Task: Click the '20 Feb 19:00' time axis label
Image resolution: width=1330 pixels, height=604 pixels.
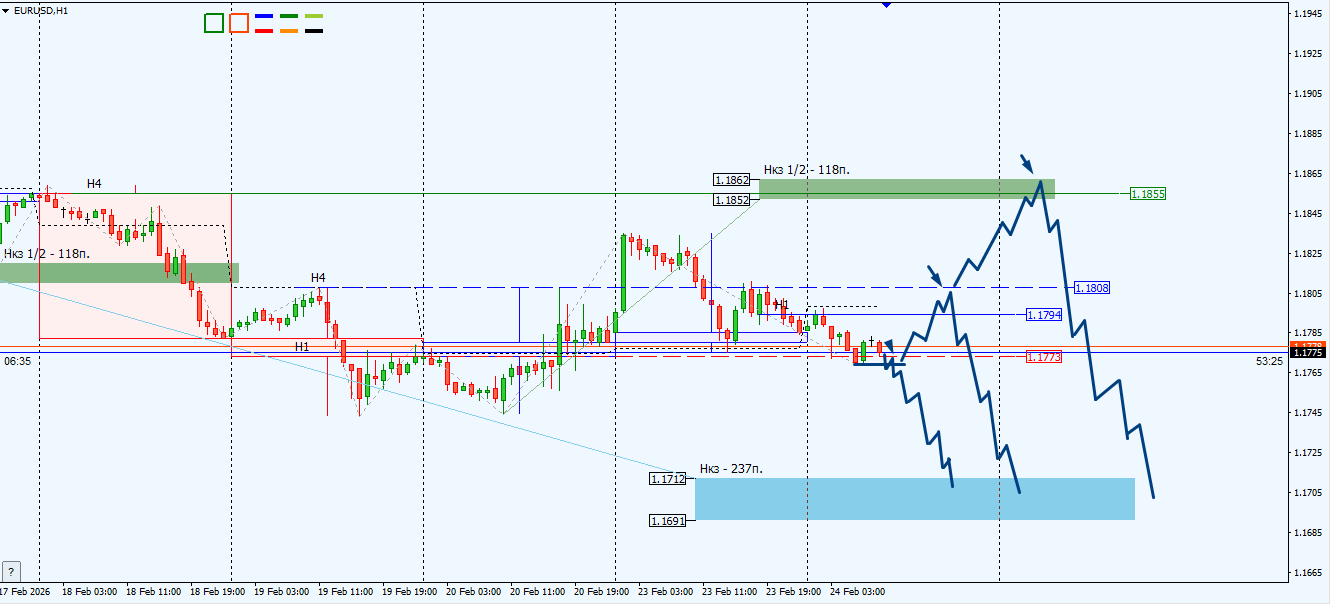Action: point(602,591)
